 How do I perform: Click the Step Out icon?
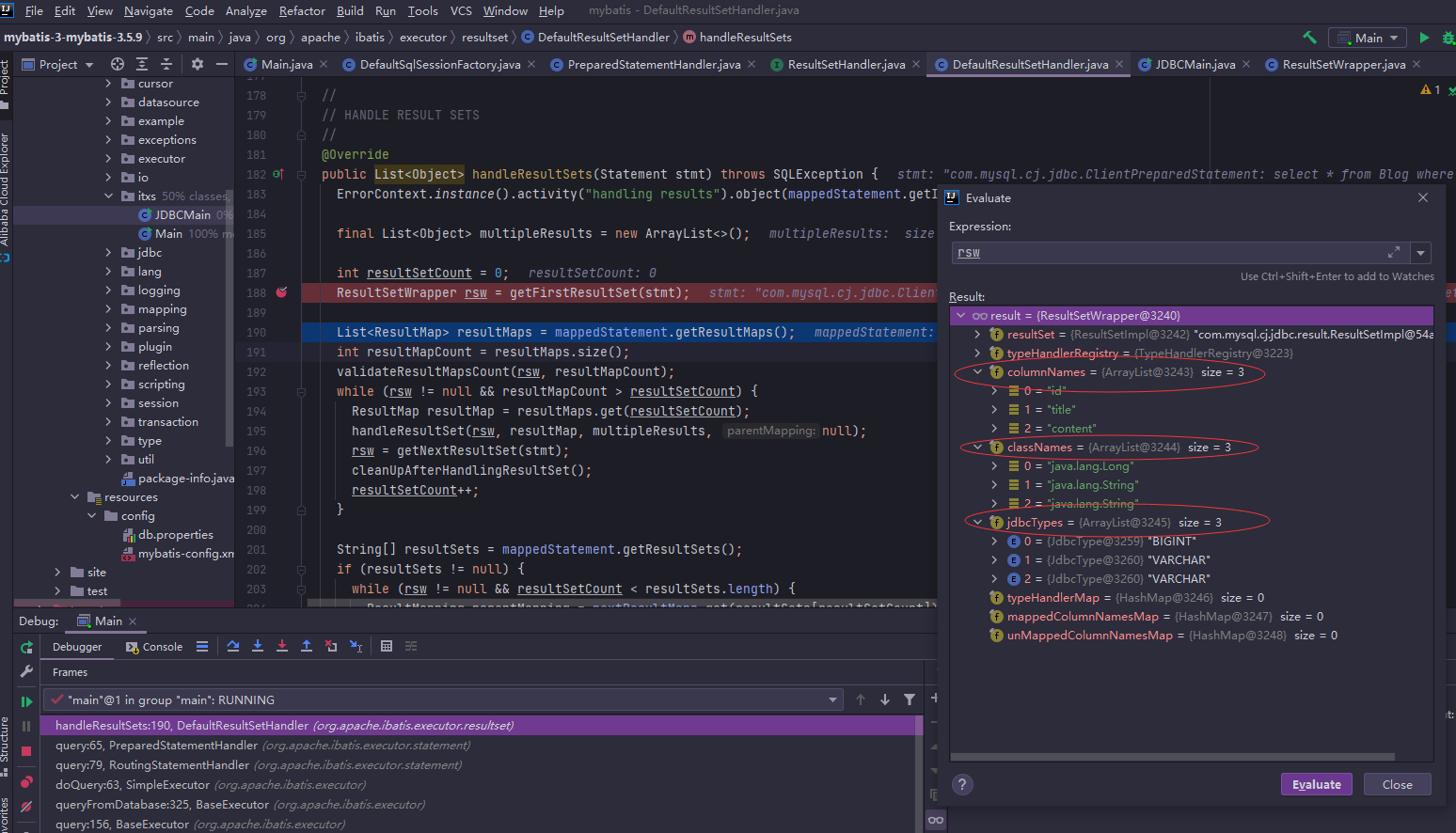(x=307, y=646)
